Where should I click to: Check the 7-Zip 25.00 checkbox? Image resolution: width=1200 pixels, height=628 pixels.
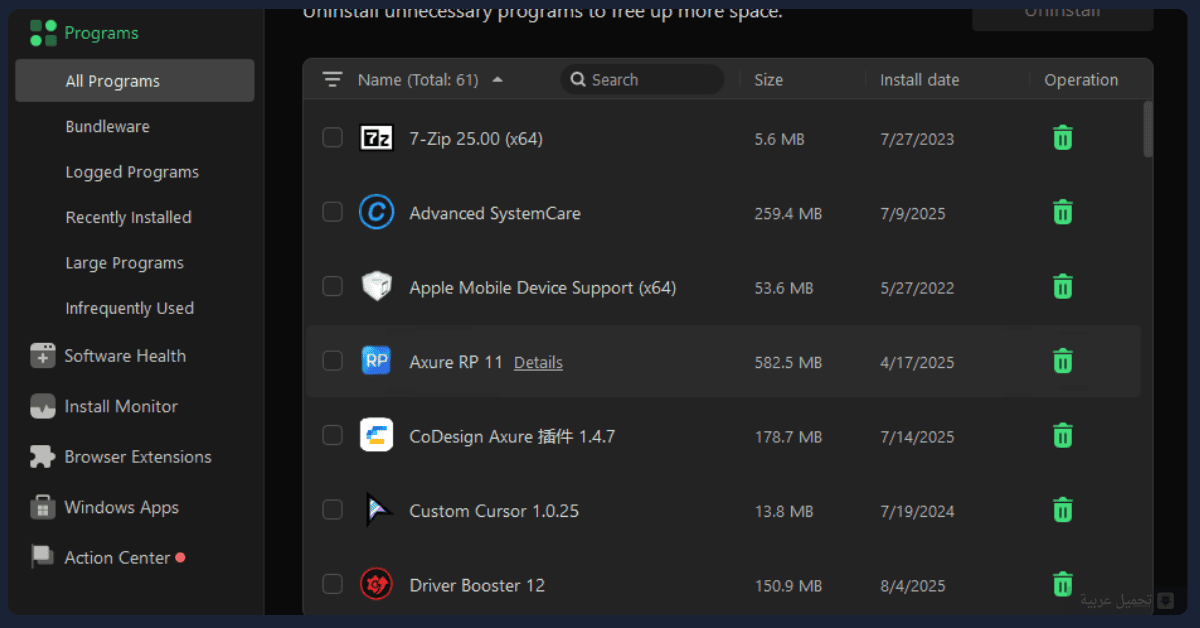coord(332,138)
